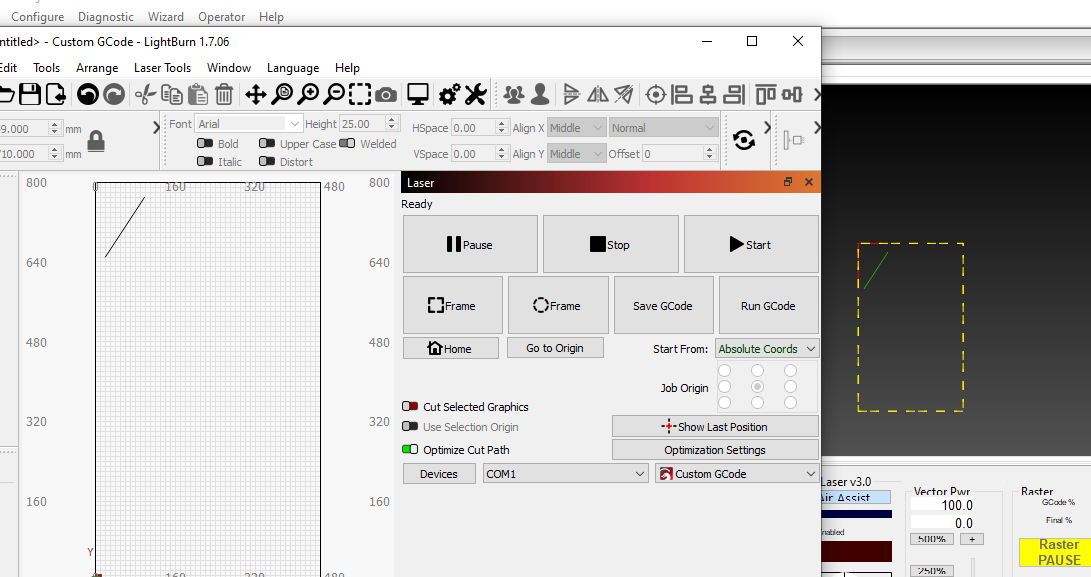Click the Run GCode button
The image size is (1091, 577).
768,306
